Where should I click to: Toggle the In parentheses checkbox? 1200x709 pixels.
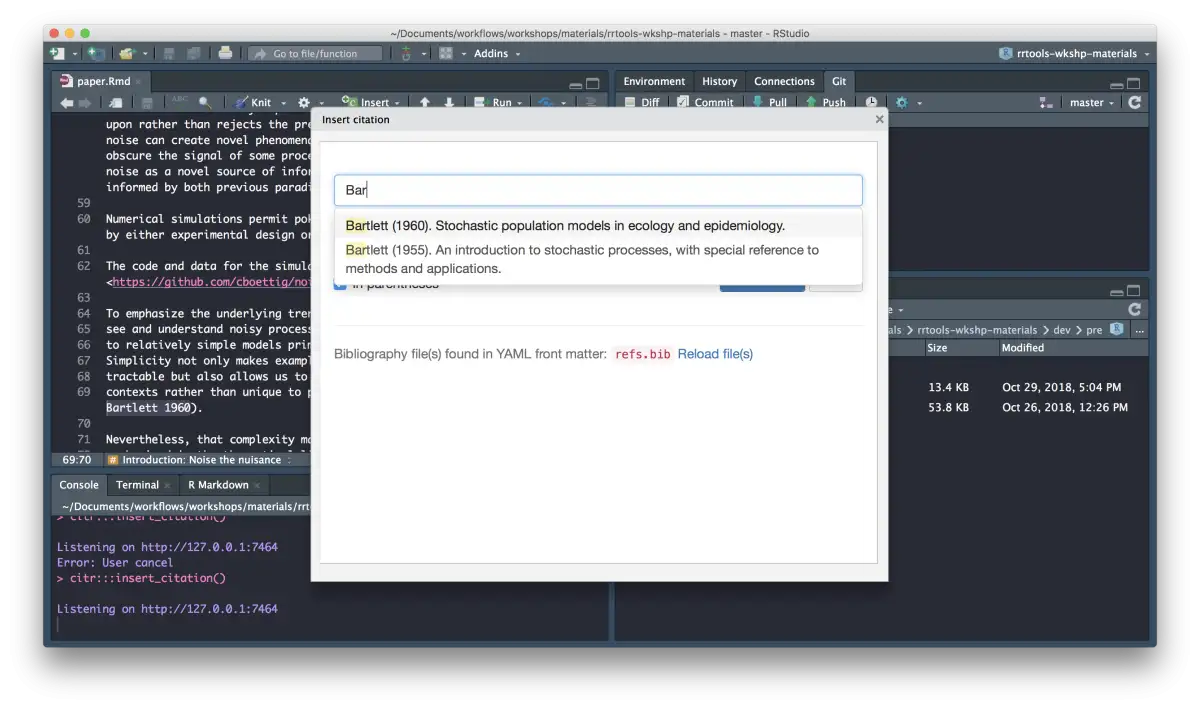pyautogui.click(x=340, y=285)
